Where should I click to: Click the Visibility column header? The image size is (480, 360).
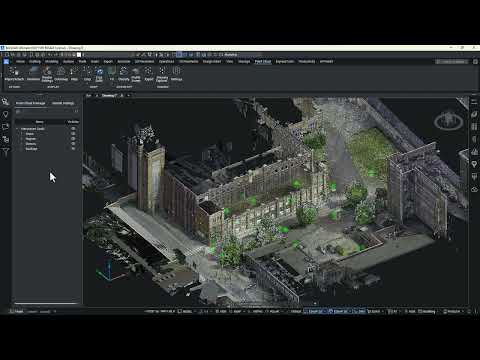73,122
